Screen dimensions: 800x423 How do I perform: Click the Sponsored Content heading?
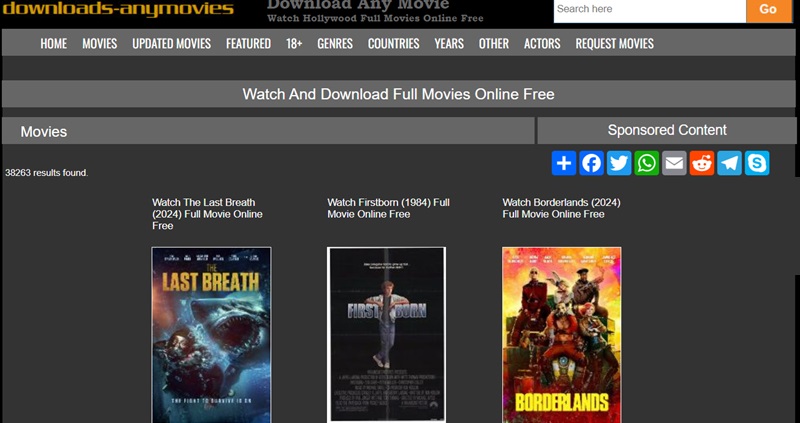tap(667, 130)
